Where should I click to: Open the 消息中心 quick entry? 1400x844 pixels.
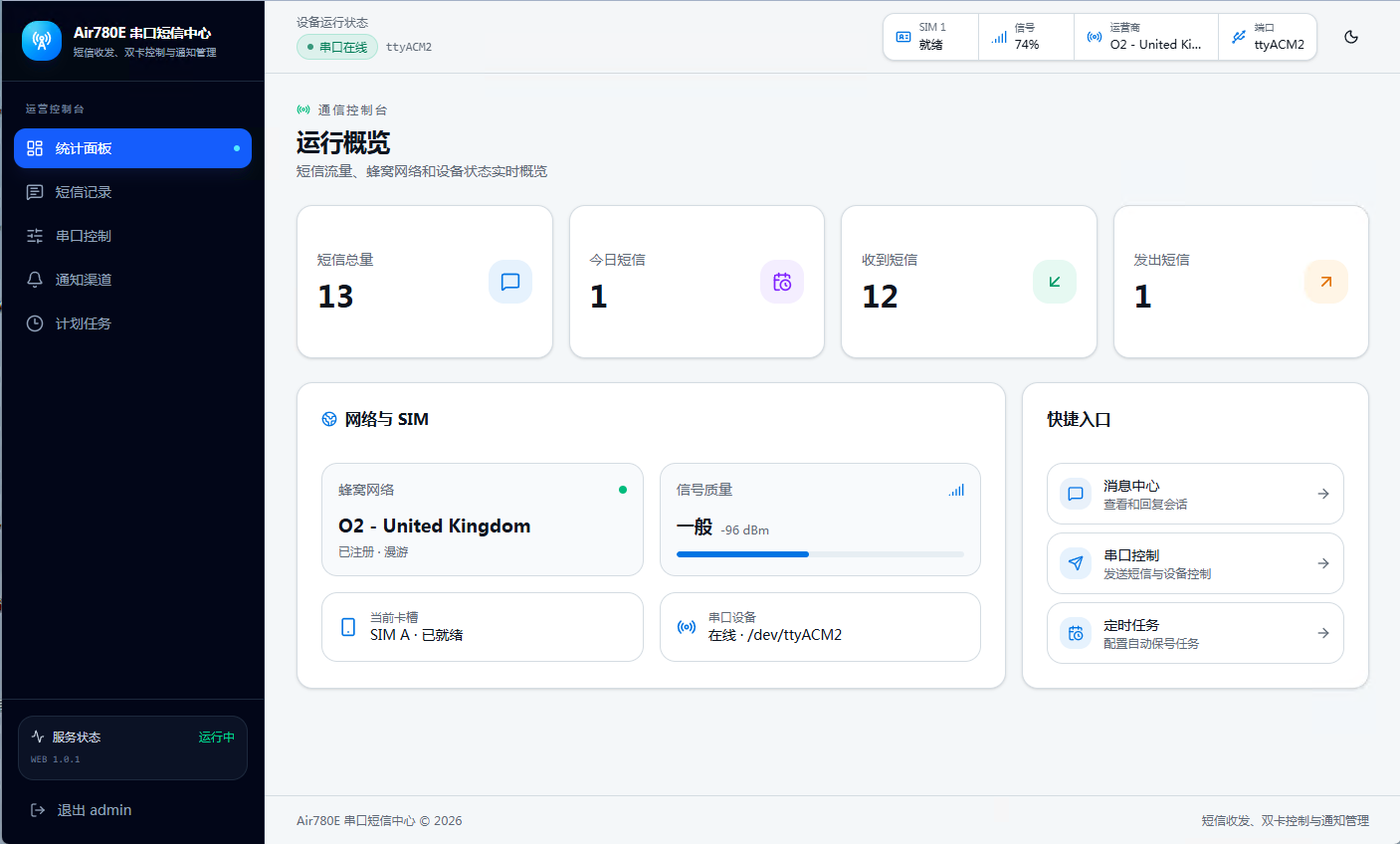coord(1195,494)
